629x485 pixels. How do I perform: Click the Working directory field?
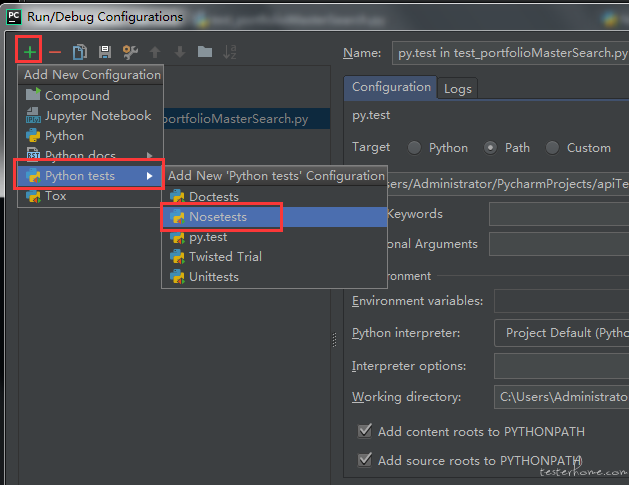click(562, 397)
